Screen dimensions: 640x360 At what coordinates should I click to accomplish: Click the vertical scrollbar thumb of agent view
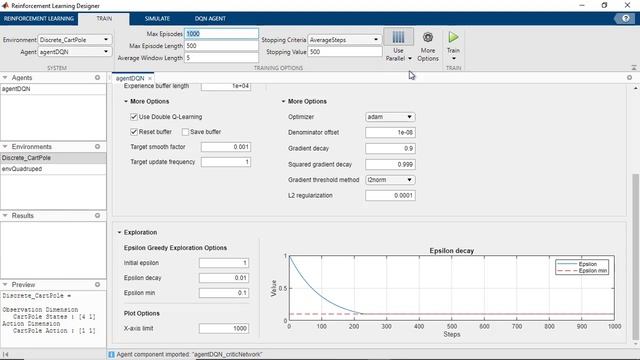pos(635,256)
